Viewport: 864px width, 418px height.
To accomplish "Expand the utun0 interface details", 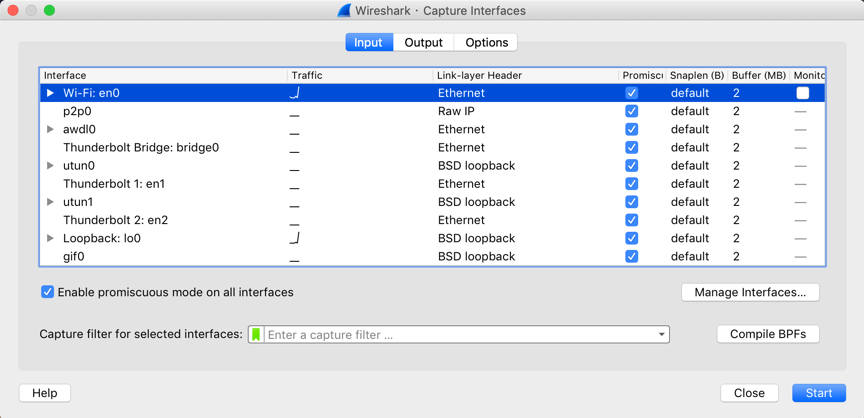I will tap(50, 166).
